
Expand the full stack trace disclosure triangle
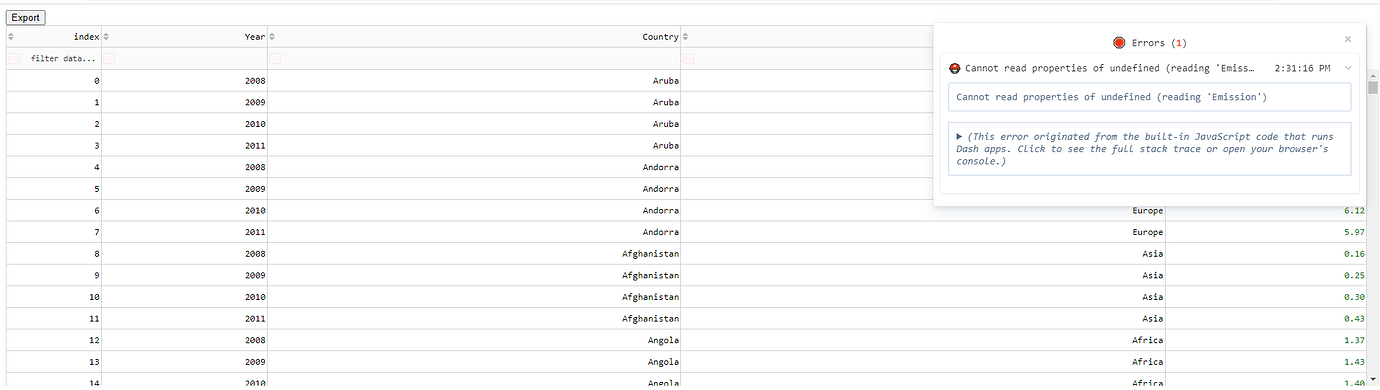(960, 136)
